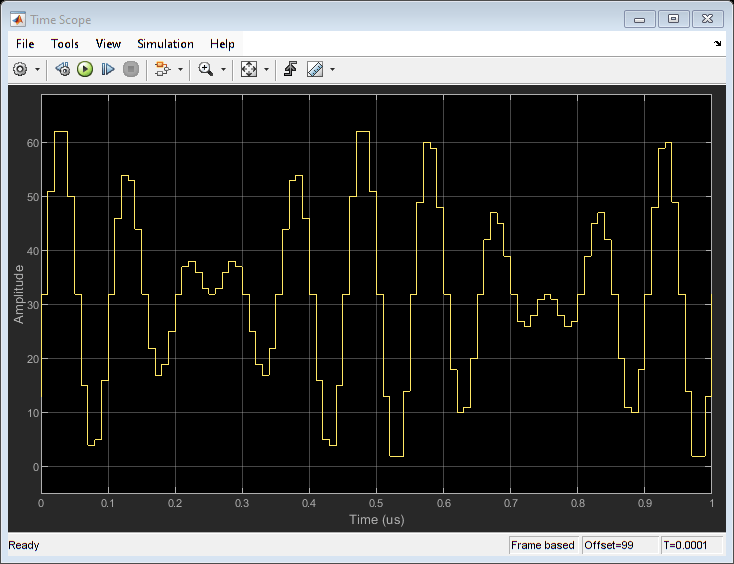Expand the highlight block dropdown arrow
This screenshot has height=564, width=734.
(x=180, y=69)
